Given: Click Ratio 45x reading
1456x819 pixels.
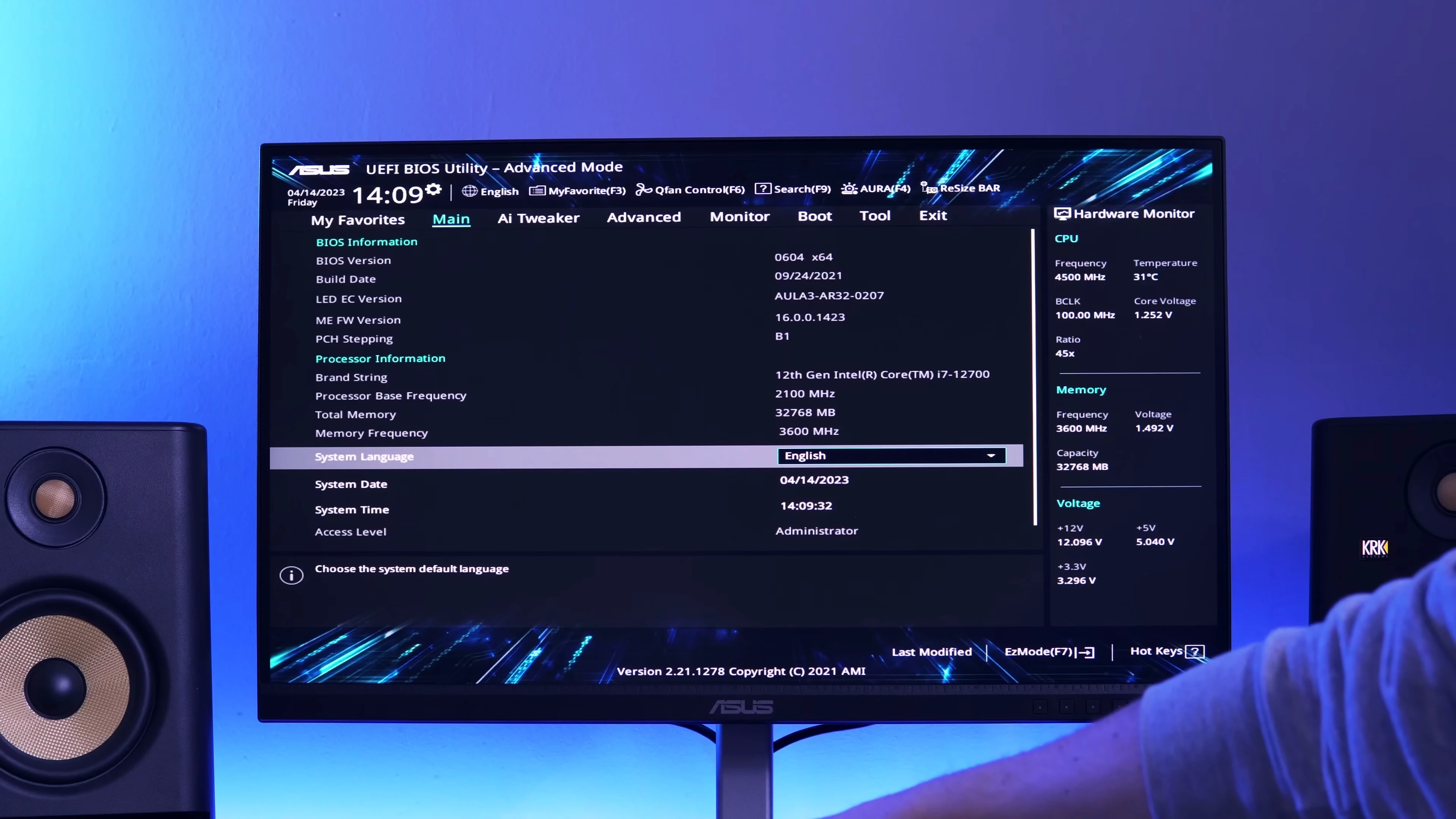Looking at the screenshot, I should 1065,353.
